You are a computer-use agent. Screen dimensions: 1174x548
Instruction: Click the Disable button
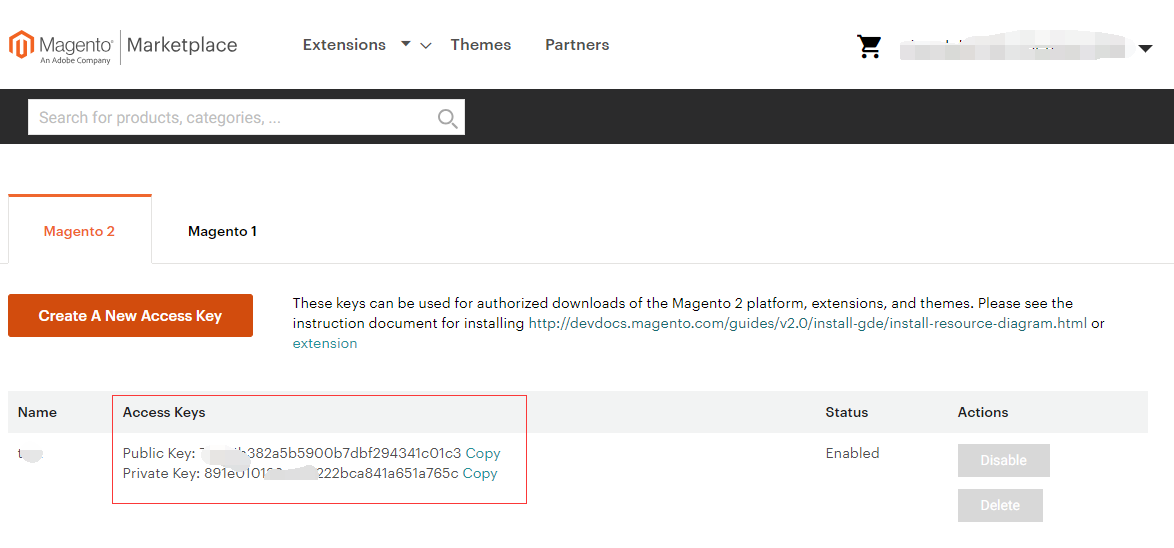pos(1003,460)
